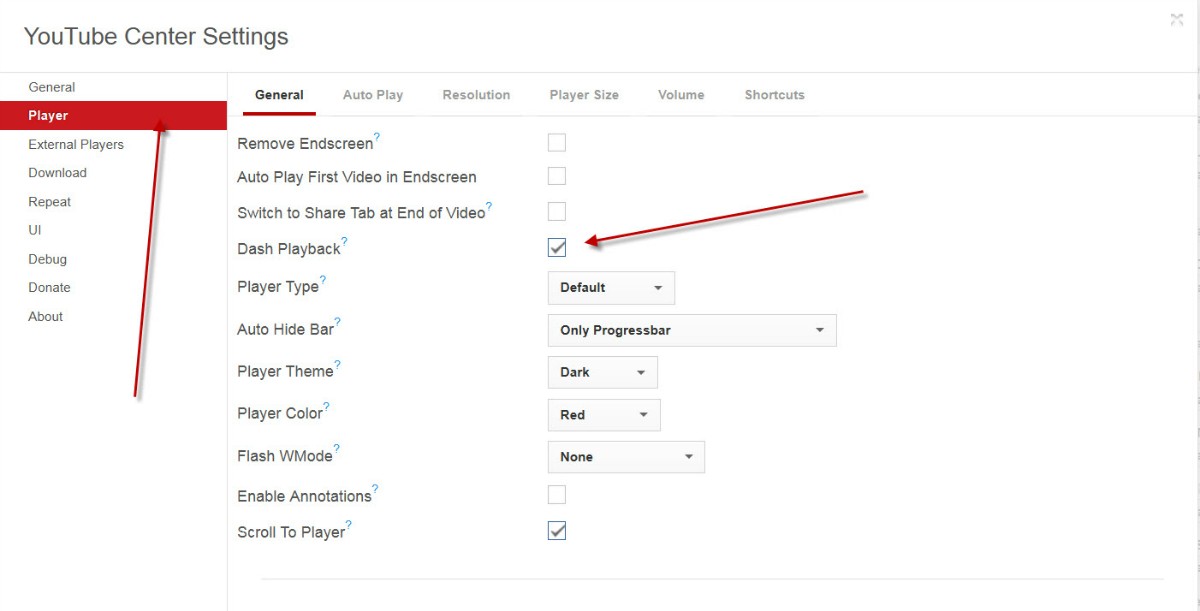Switch to the Auto Play tab
This screenshot has width=1200, height=611.
point(373,95)
